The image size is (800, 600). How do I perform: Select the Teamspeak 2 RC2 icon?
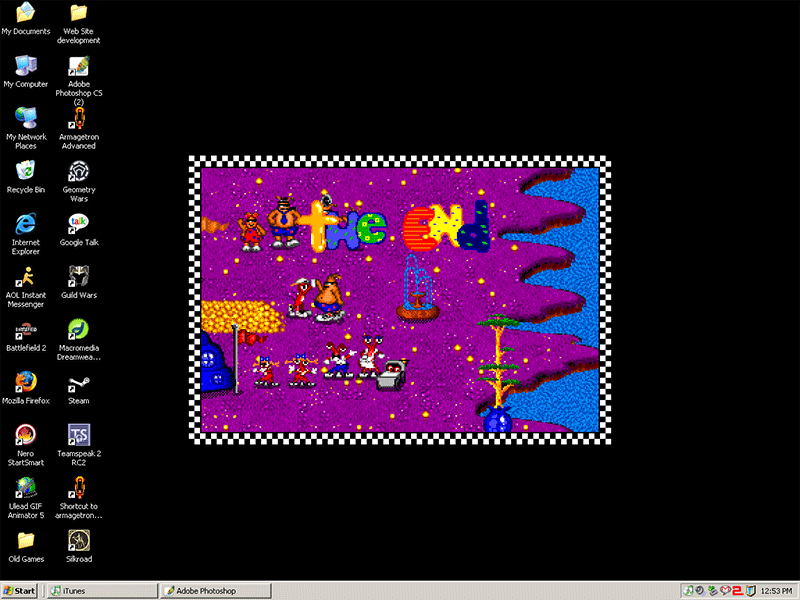tap(79, 435)
